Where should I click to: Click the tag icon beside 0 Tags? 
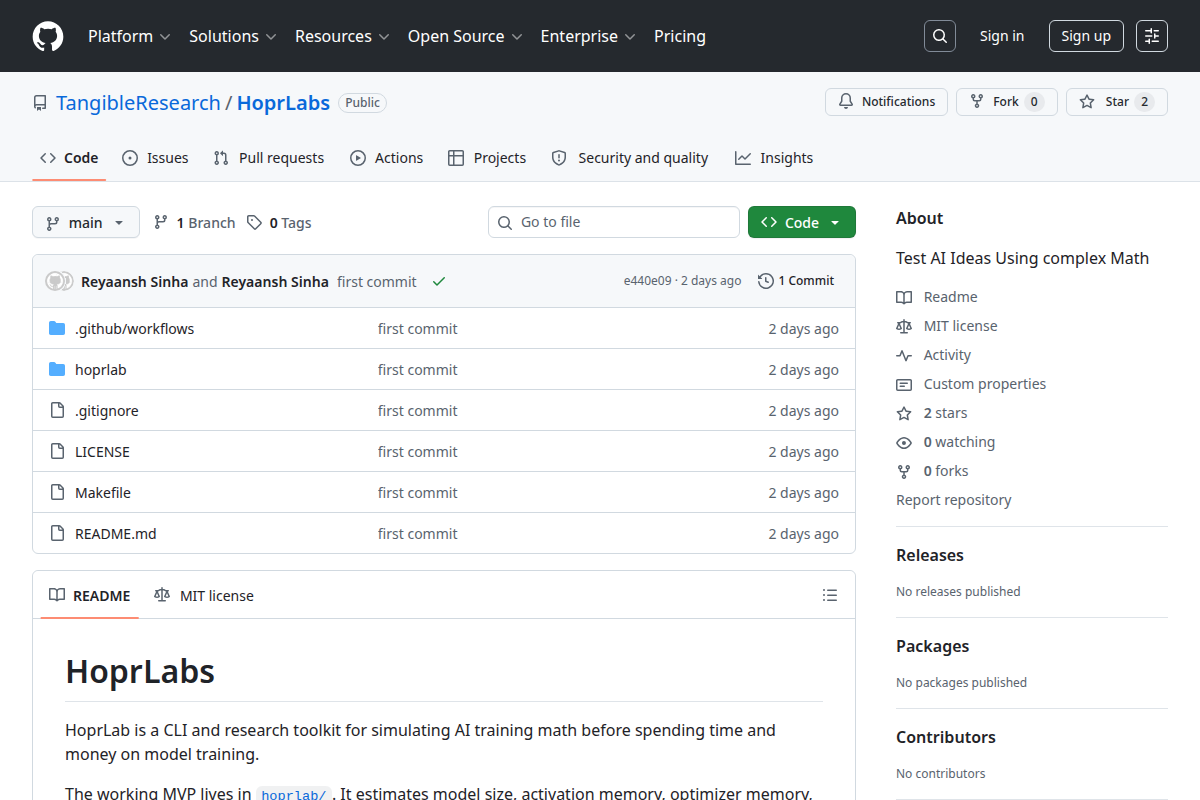(255, 223)
